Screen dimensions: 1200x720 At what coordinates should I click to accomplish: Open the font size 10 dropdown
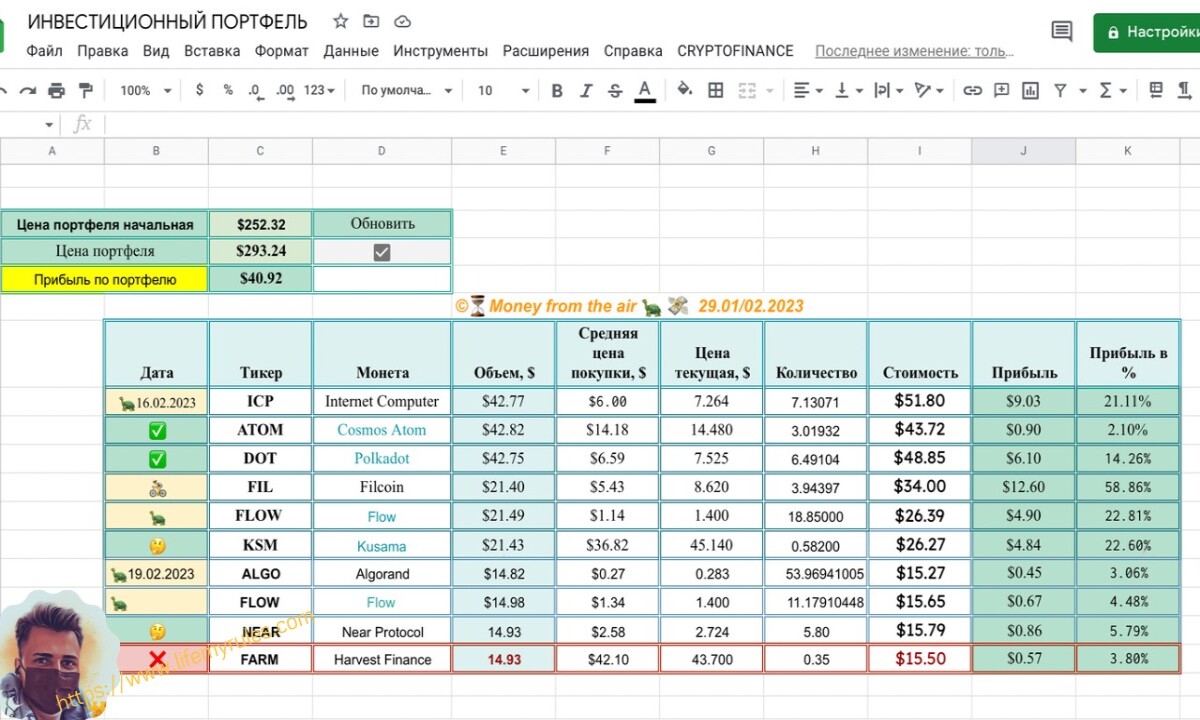pos(503,90)
